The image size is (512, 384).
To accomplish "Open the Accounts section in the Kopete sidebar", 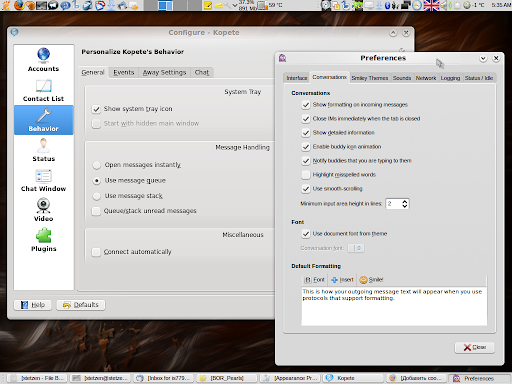I will point(43,60).
